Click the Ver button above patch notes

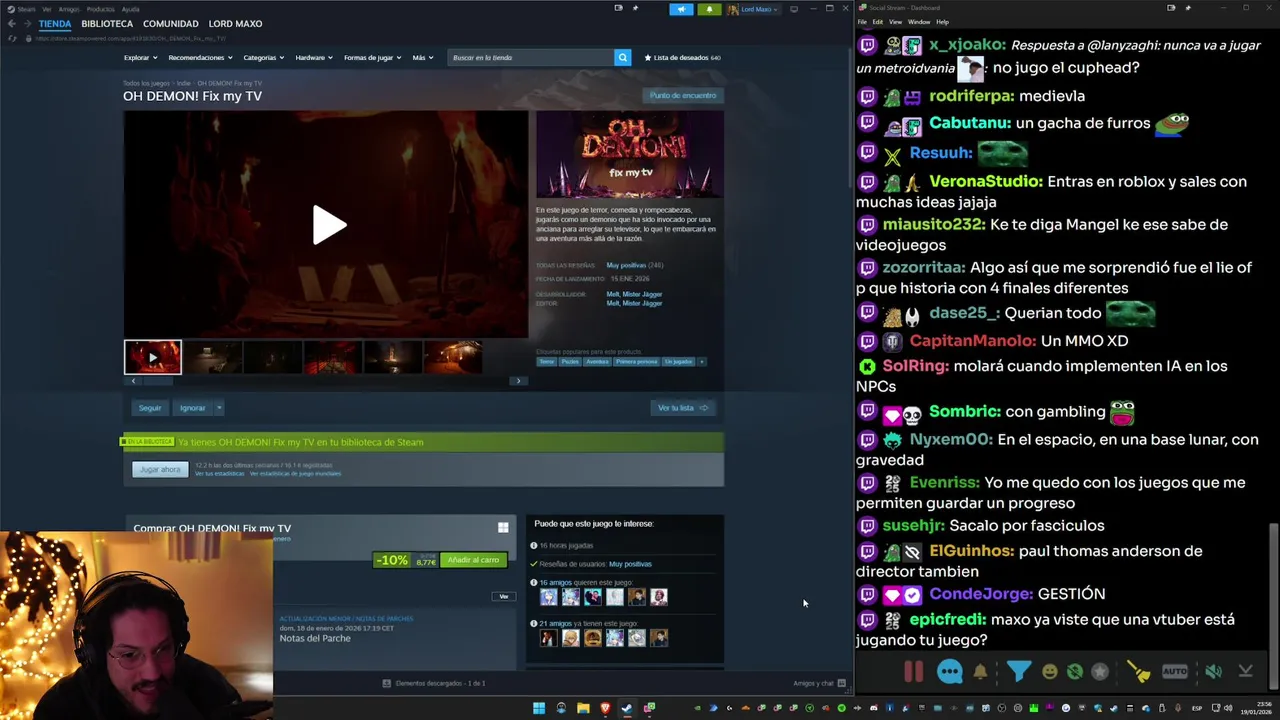point(504,596)
